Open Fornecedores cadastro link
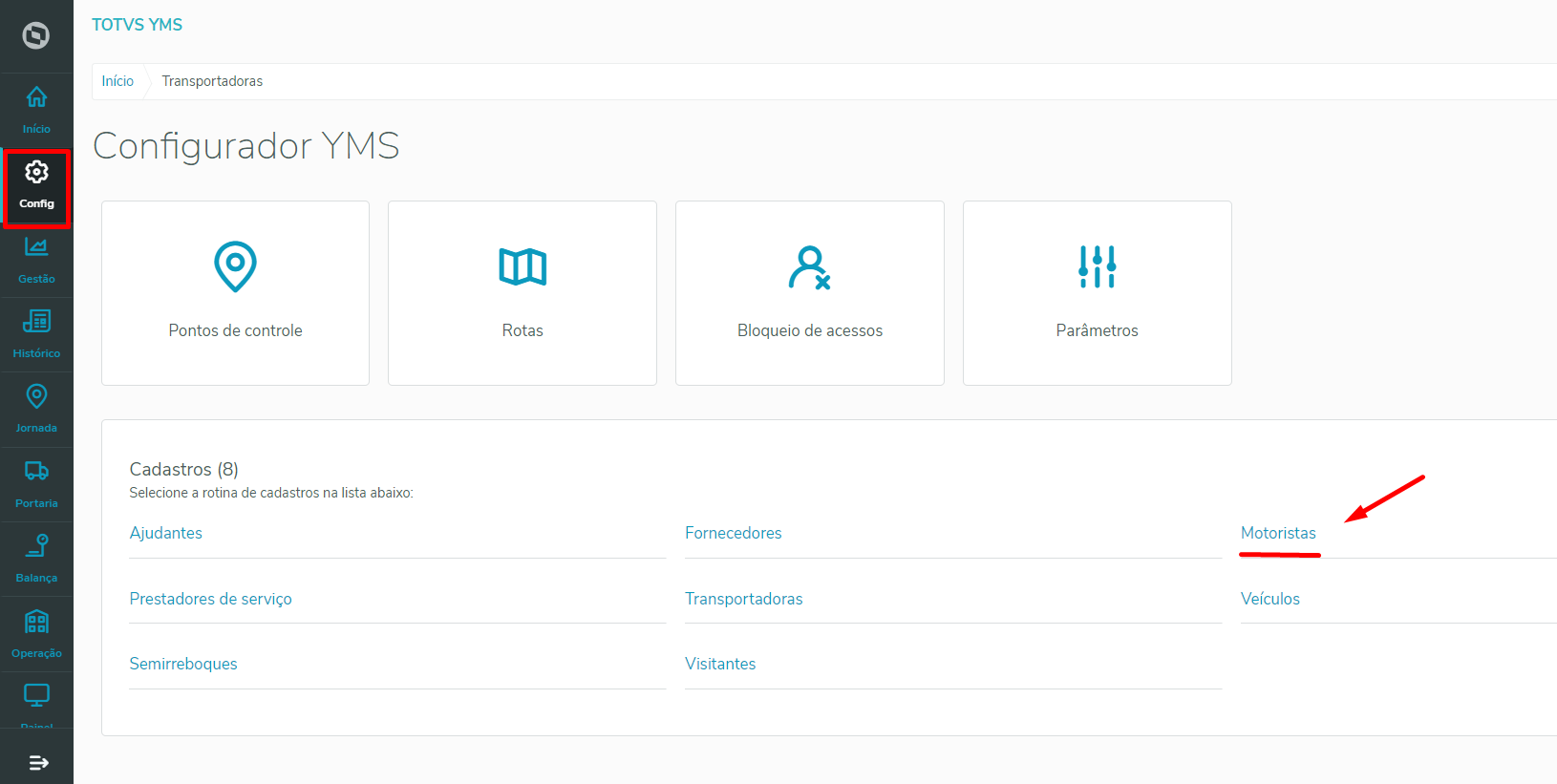1557x784 pixels. tap(734, 533)
